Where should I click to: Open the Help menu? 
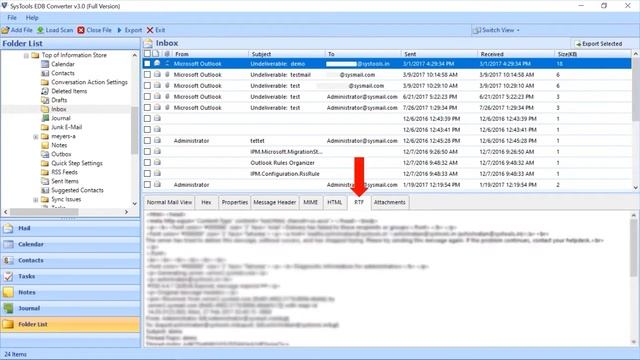[32, 18]
